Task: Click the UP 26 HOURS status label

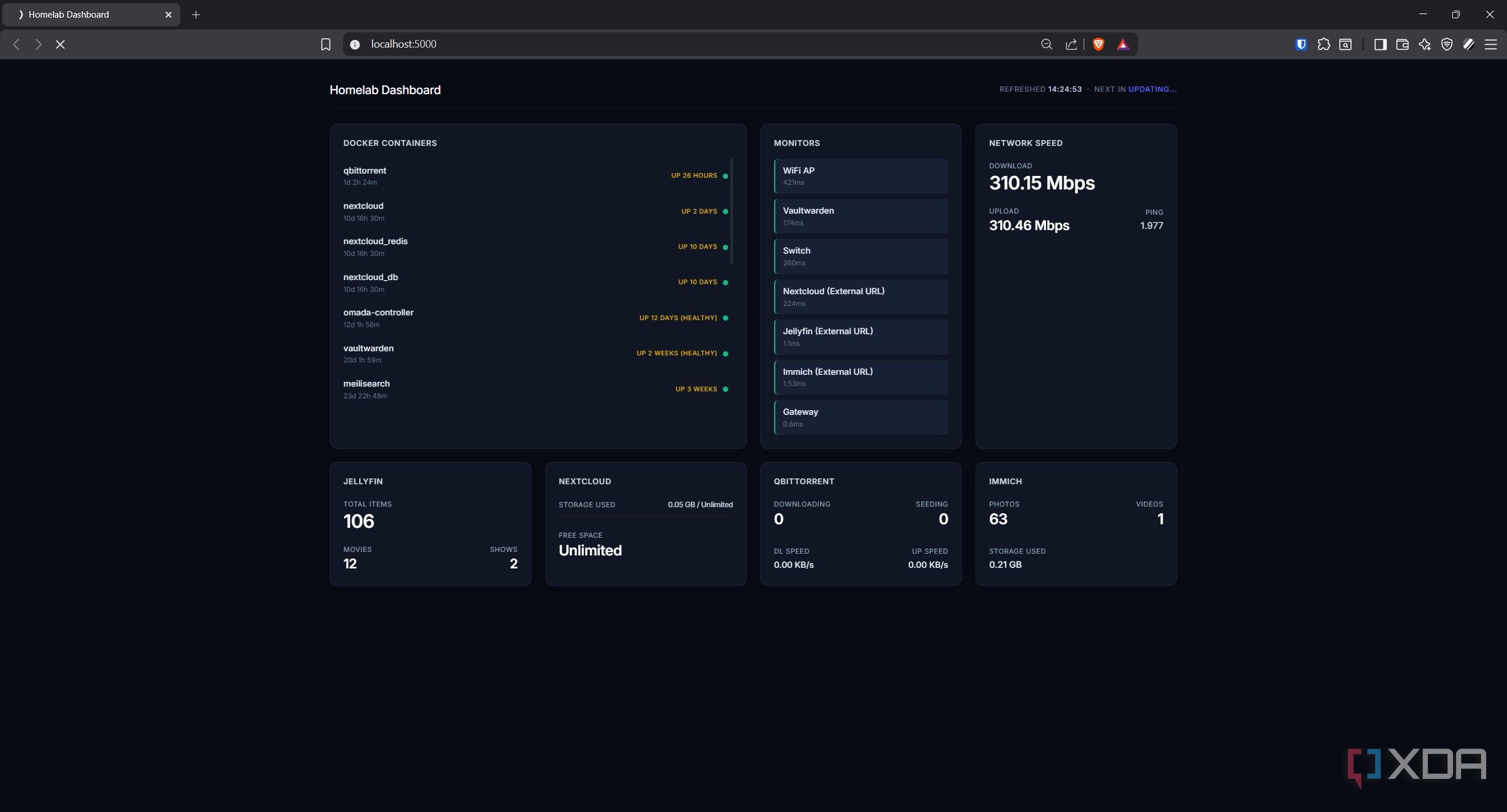Action: click(x=694, y=176)
